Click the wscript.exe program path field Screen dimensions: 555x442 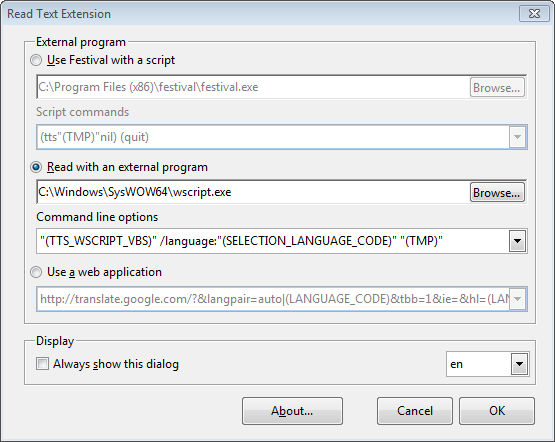click(253, 192)
